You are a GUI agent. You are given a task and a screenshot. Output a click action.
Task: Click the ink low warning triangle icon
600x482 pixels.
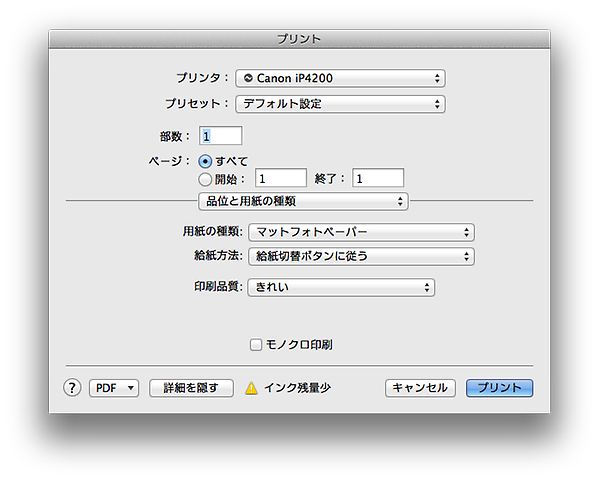tap(251, 388)
